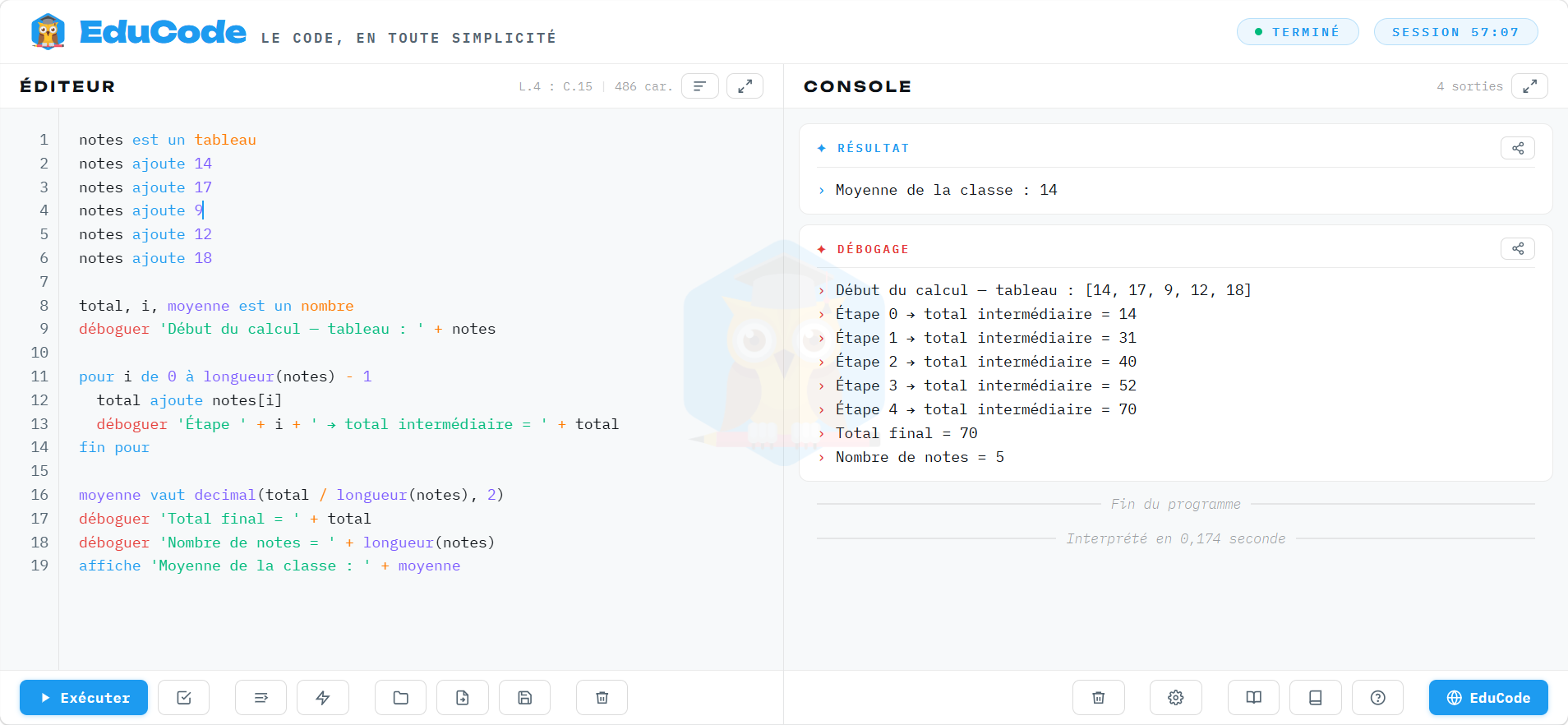
Task: Click 'Total final = 70' debug line
Action: tap(906, 433)
